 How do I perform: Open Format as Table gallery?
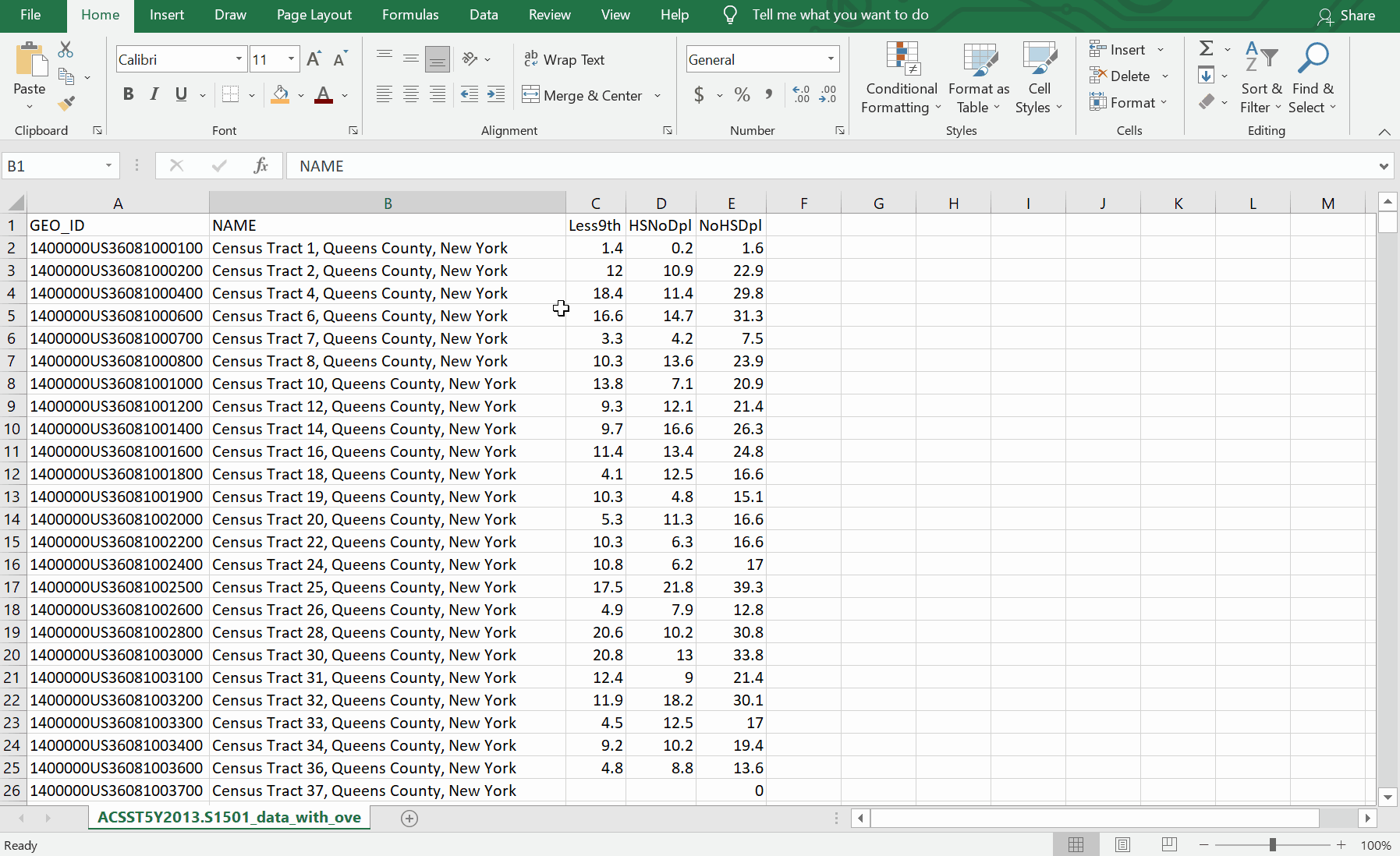pyautogui.click(x=979, y=78)
